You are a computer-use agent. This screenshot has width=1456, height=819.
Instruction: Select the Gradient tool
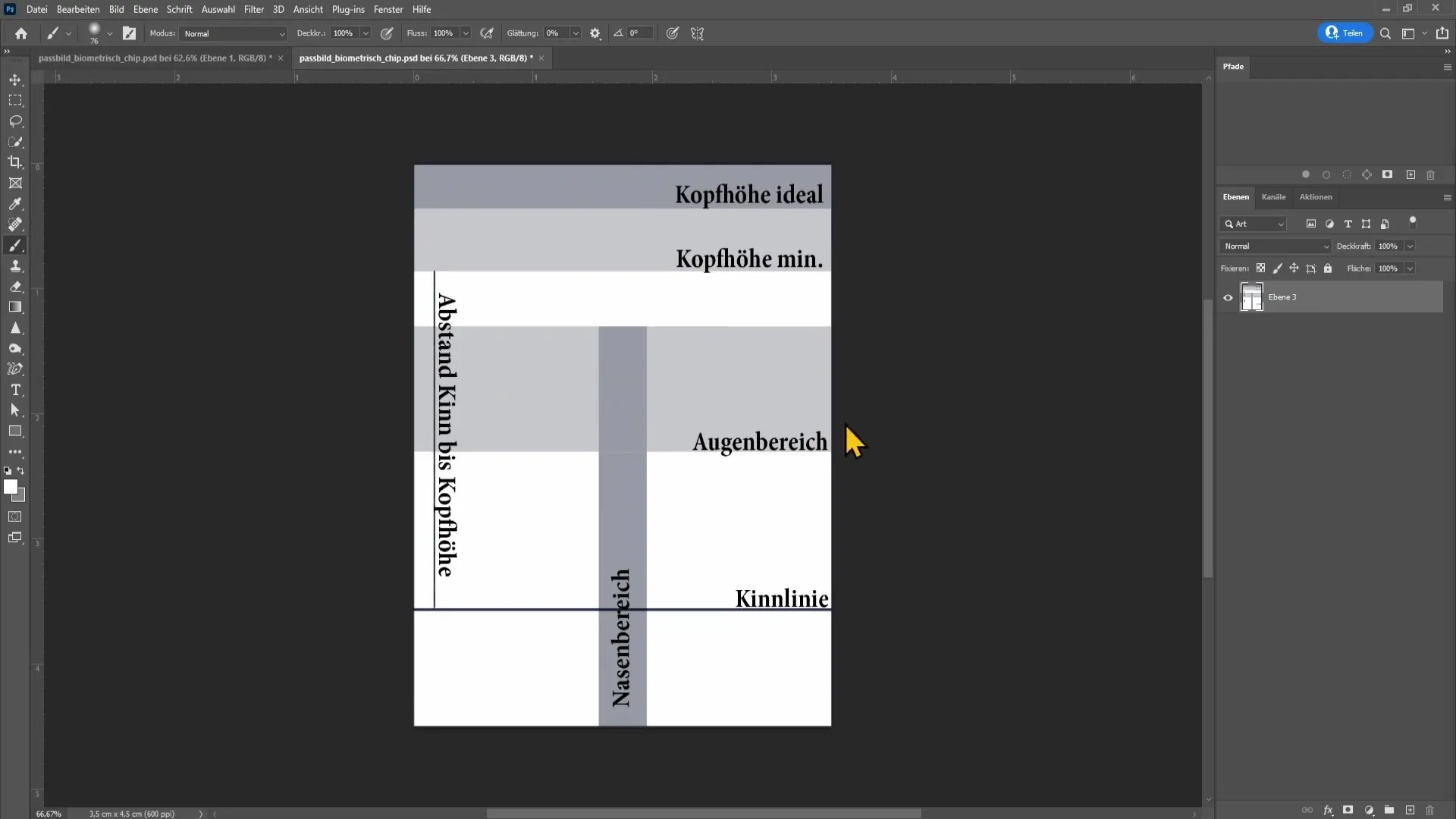[15, 307]
